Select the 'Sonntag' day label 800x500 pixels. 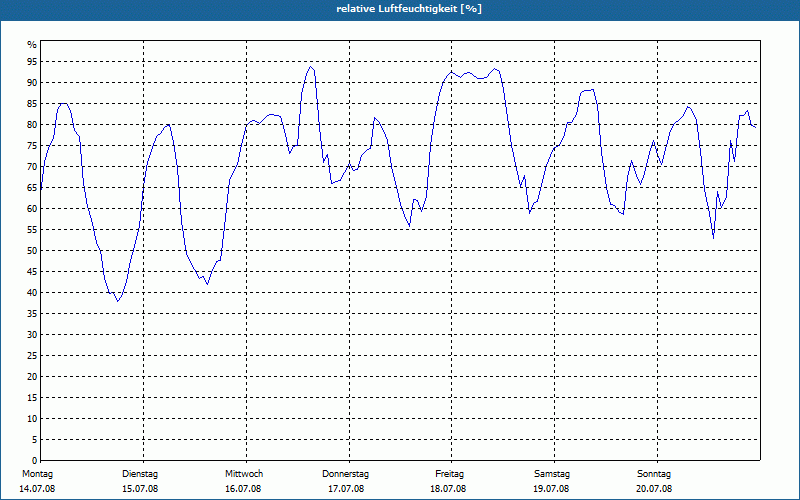(654, 474)
